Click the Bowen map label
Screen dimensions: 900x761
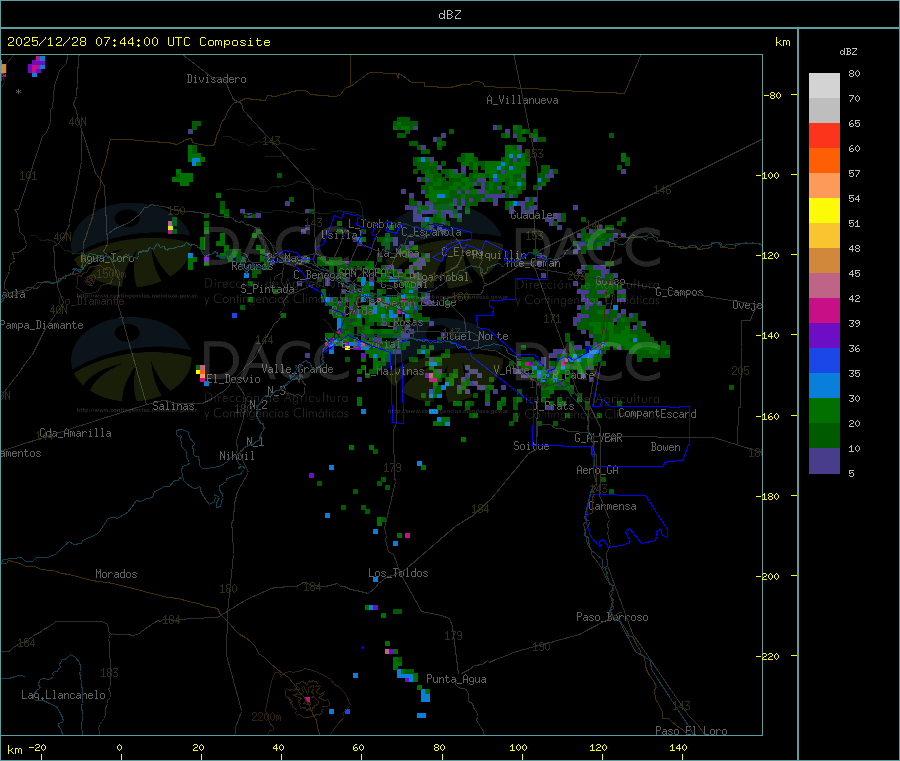coord(665,447)
